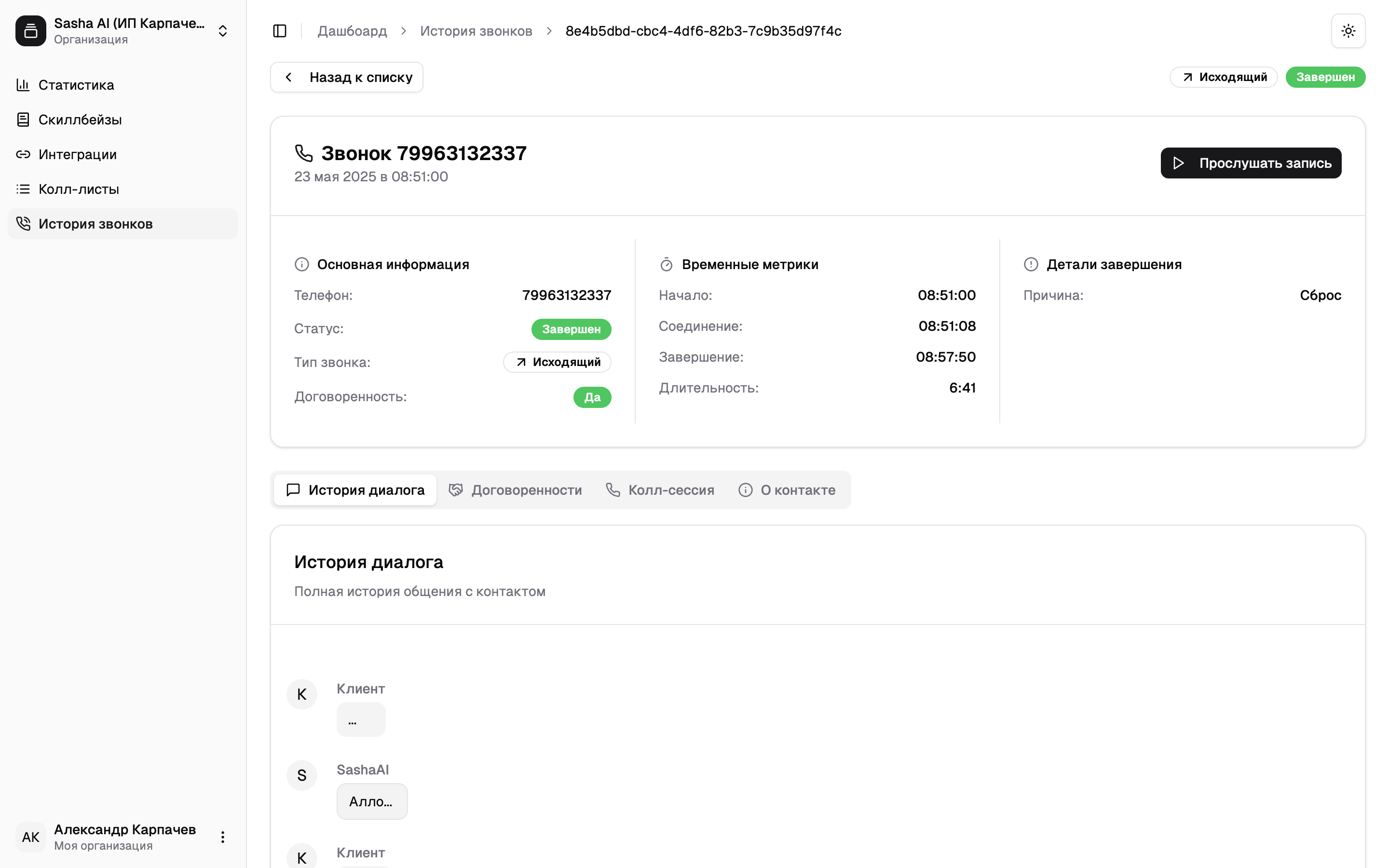Image resolution: width=1389 pixels, height=868 pixels.
Task: Select the История диалога tab
Action: (355, 489)
